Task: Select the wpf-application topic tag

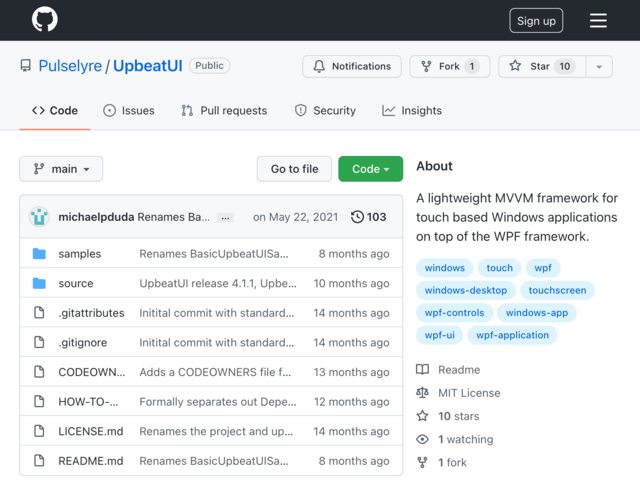Action: tap(512, 335)
